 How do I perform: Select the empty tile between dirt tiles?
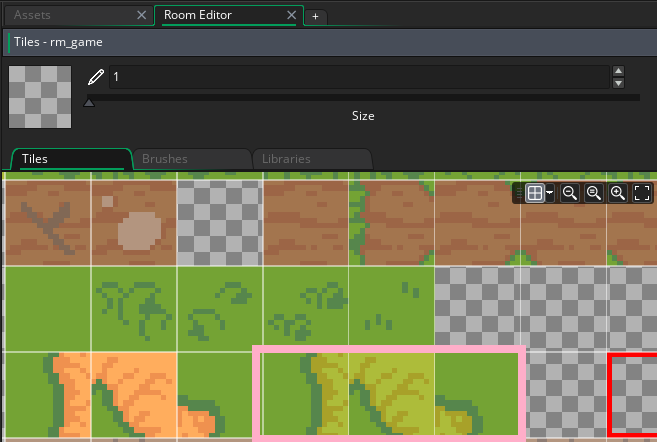click(220, 223)
